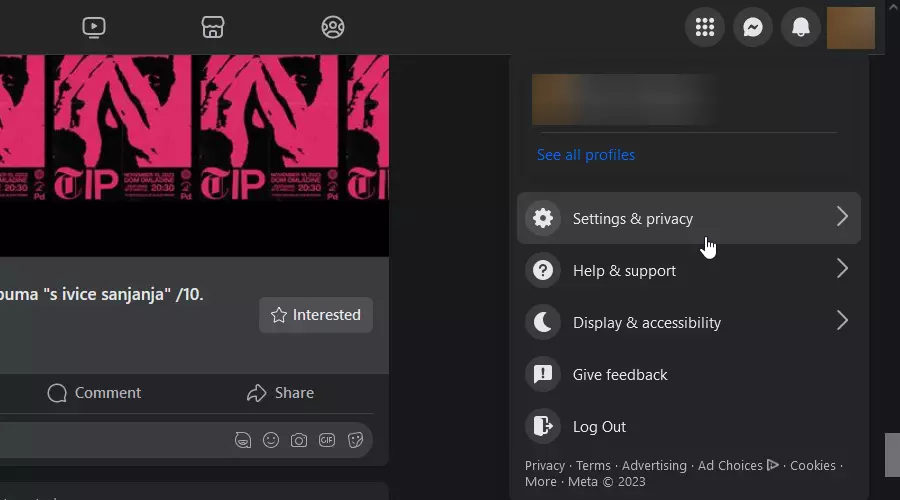Open Messenger chats
Image resolution: width=900 pixels, height=500 pixels.
tap(753, 27)
